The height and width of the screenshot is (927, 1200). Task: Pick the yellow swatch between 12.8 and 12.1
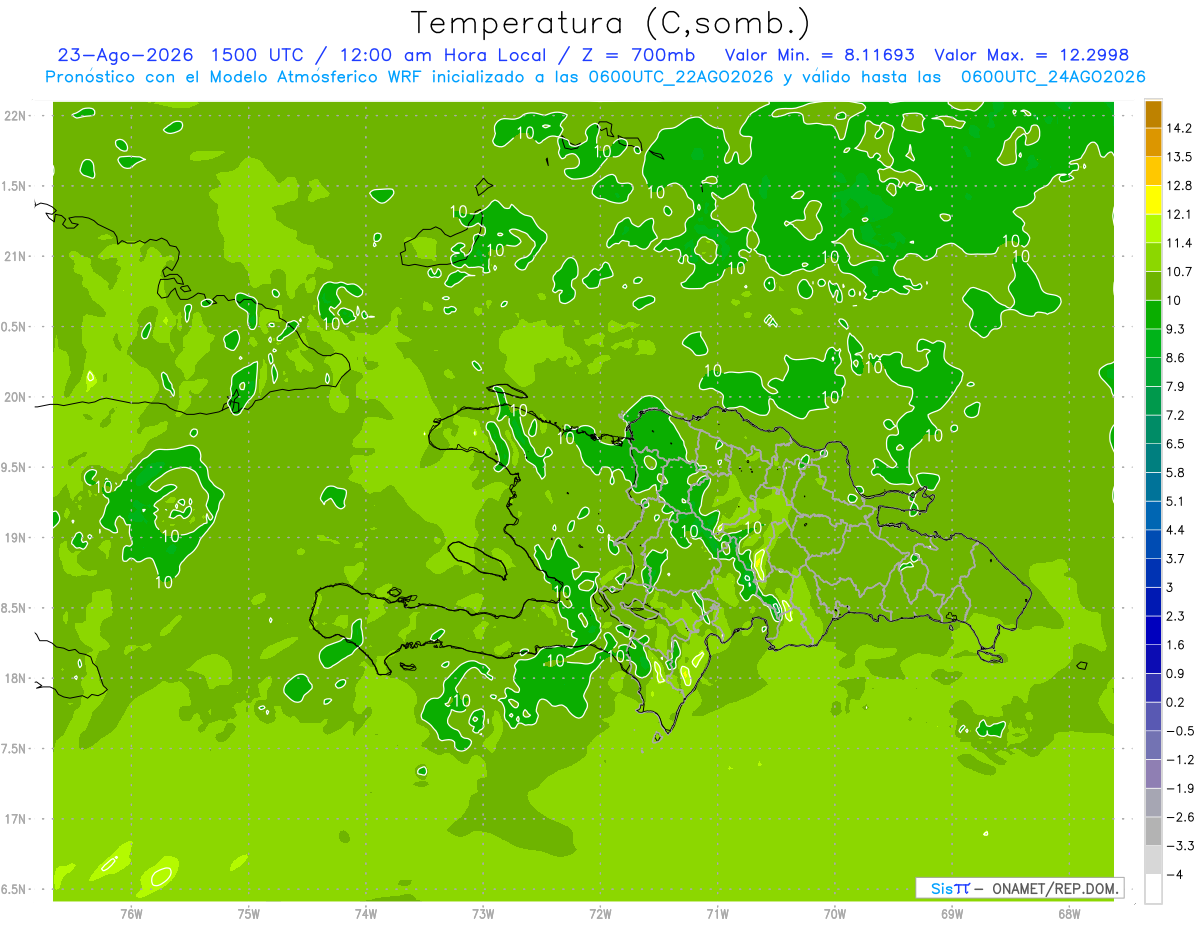1153,200
